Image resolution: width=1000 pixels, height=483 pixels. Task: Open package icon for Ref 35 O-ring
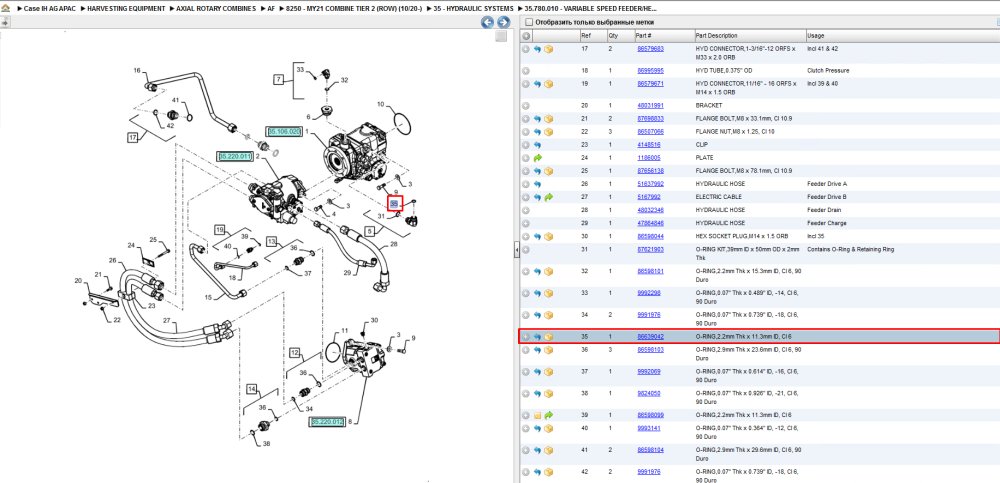pos(548,336)
